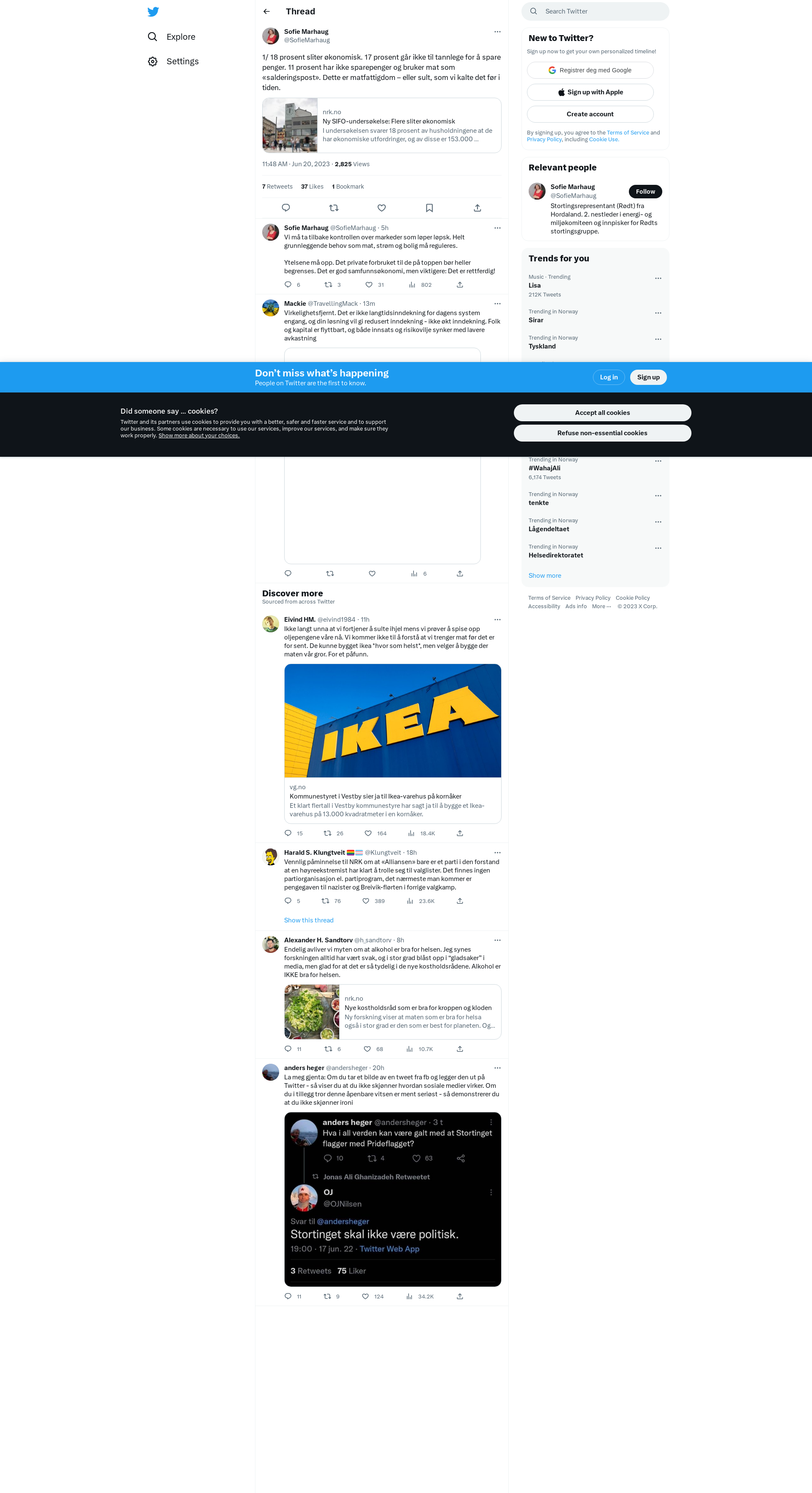Image resolution: width=812 pixels, height=1493 pixels.
Task: Open options for the Sirar trend
Action: pyautogui.click(x=658, y=313)
